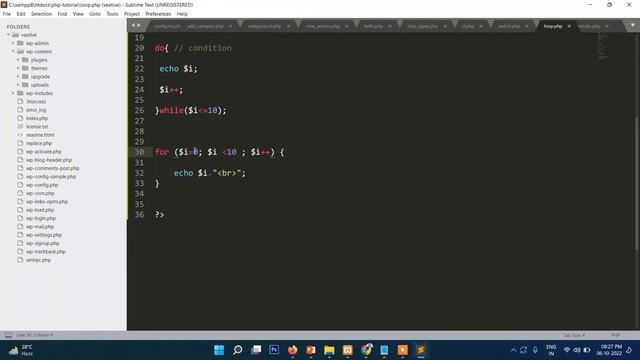Click line number 22 in the gutter
This screenshot has width=640, height=360.
(x=139, y=69)
